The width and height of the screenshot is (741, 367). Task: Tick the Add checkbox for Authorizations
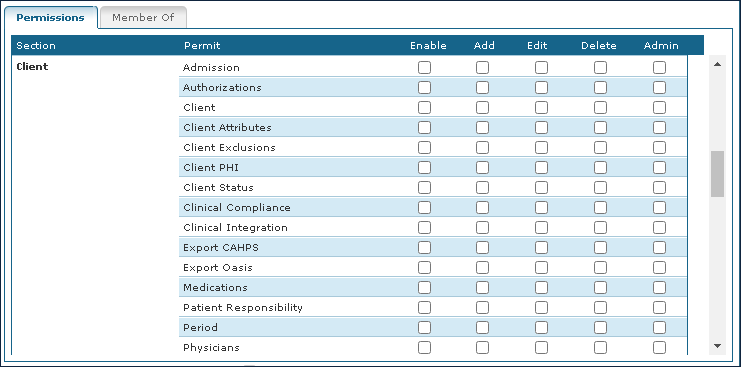[482, 88]
